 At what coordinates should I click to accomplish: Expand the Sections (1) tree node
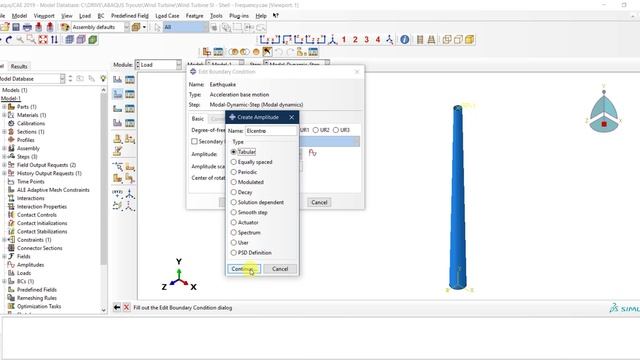coord(4,132)
